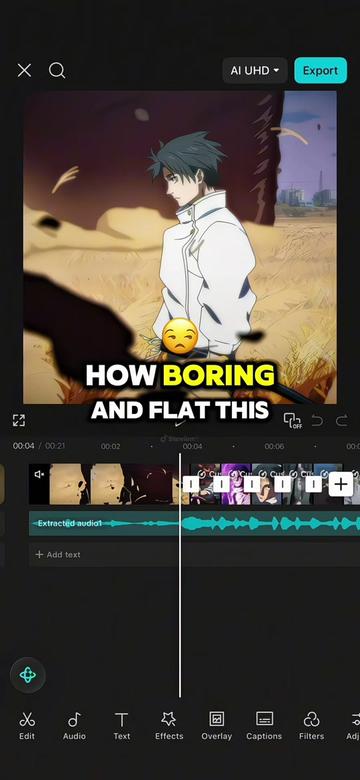Open the Effects star tool
This screenshot has width=360, height=780.
(x=169, y=725)
